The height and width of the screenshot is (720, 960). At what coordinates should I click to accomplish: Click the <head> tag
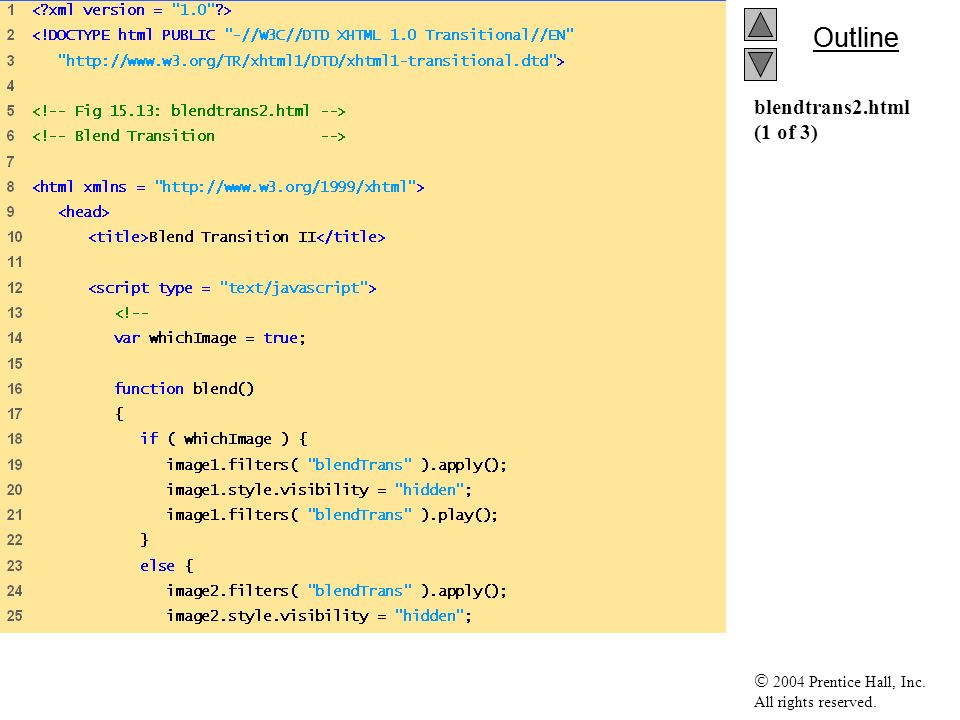pyautogui.click(x=84, y=212)
